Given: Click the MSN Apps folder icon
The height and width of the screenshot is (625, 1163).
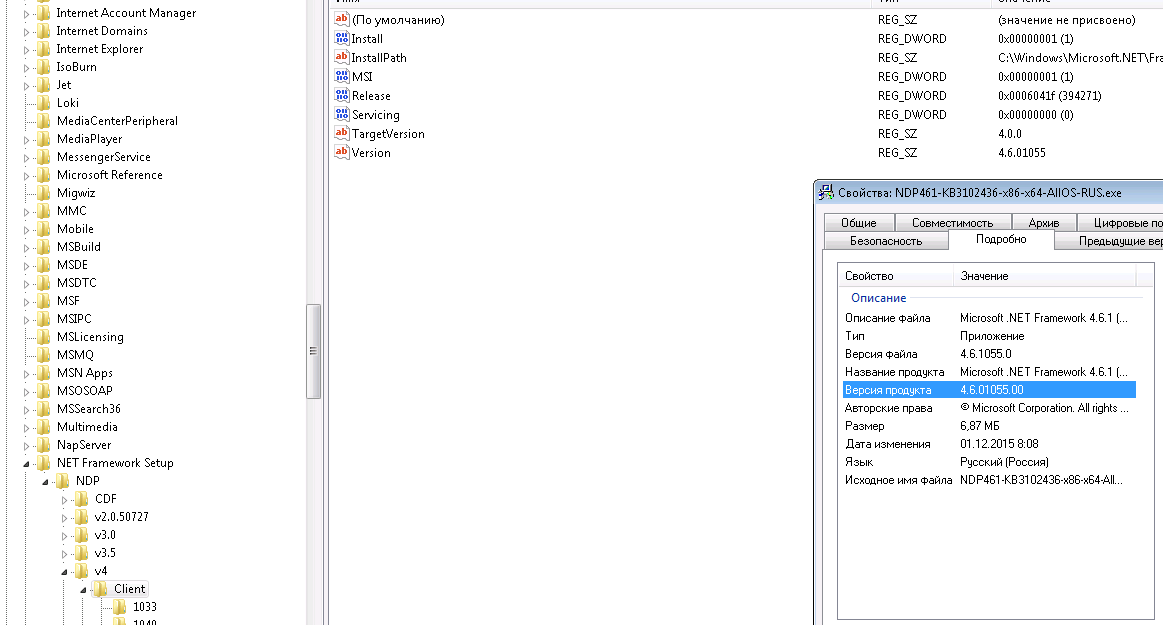Looking at the screenshot, I should [45, 373].
